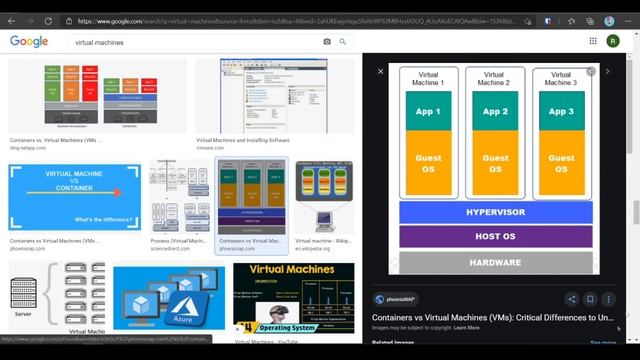Open the selected phoenixnap hypervisor thumbnail
Screen dimensions: 640x360
click(x=251, y=197)
